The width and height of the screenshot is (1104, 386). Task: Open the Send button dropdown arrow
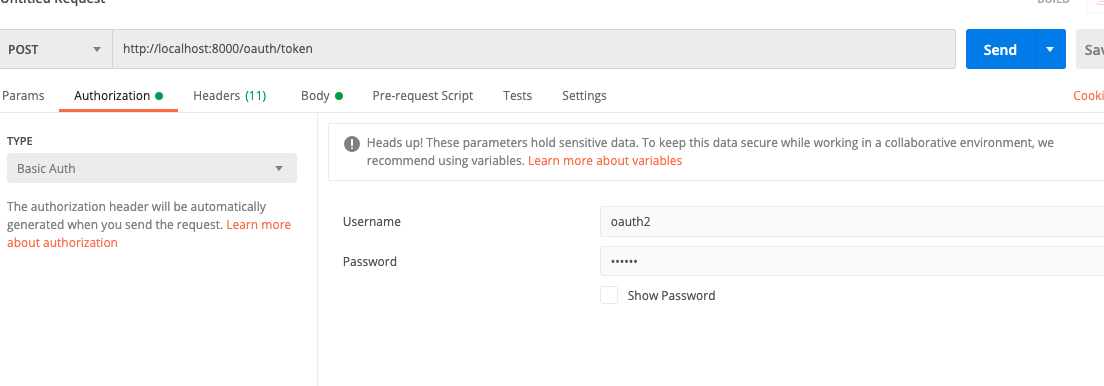(x=1050, y=49)
